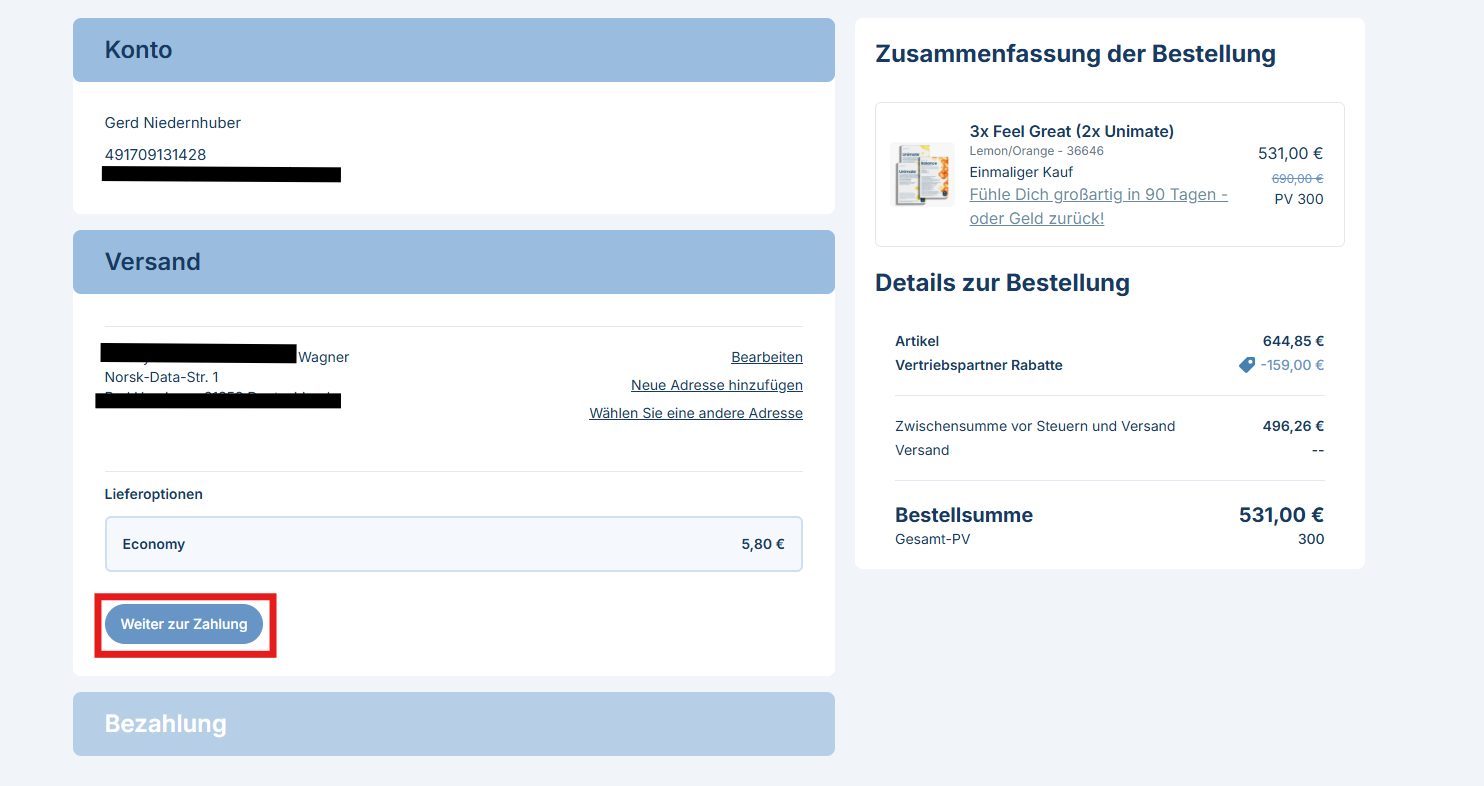The image size is (1484, 786).
Task: Select the Economy delivery option
Action: pos(453,544)
